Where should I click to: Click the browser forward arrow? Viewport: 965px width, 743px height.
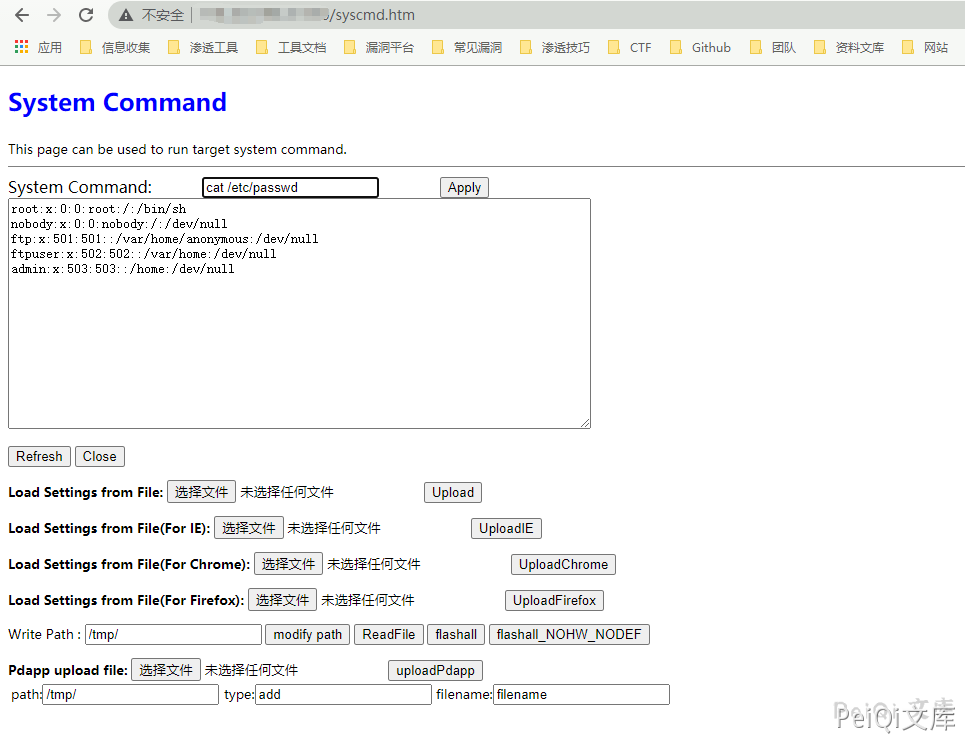click(x=54, y=15)
